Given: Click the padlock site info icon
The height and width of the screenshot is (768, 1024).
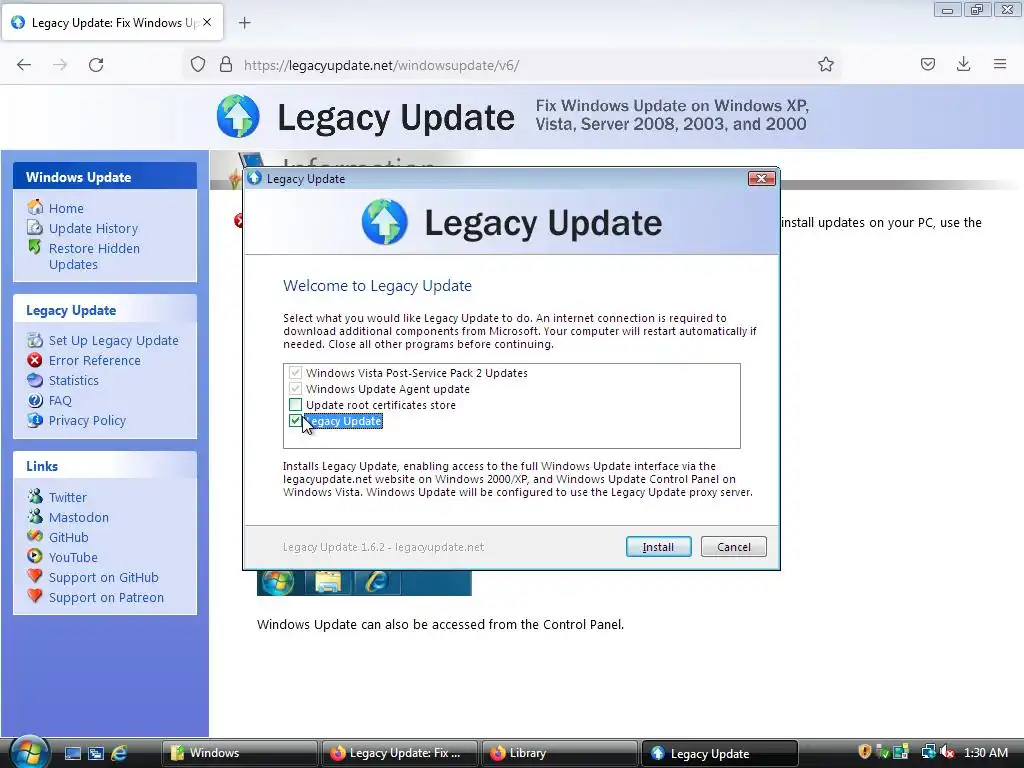Looking at the screenshot, I should (x=226, y=65).
